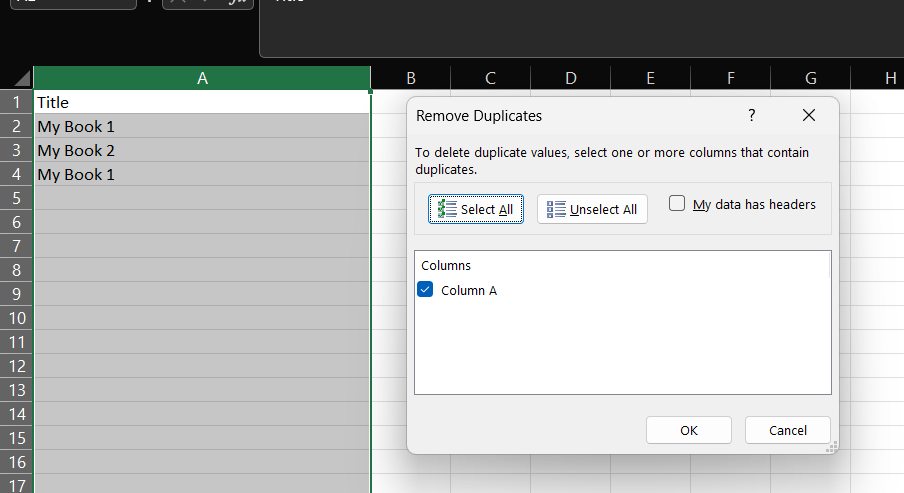Image resolution: width=904 pixels, height=493 pixels.
Task: Confirm duplicate removal with OK
Action: pyautogui.click(x=688, y=430)
